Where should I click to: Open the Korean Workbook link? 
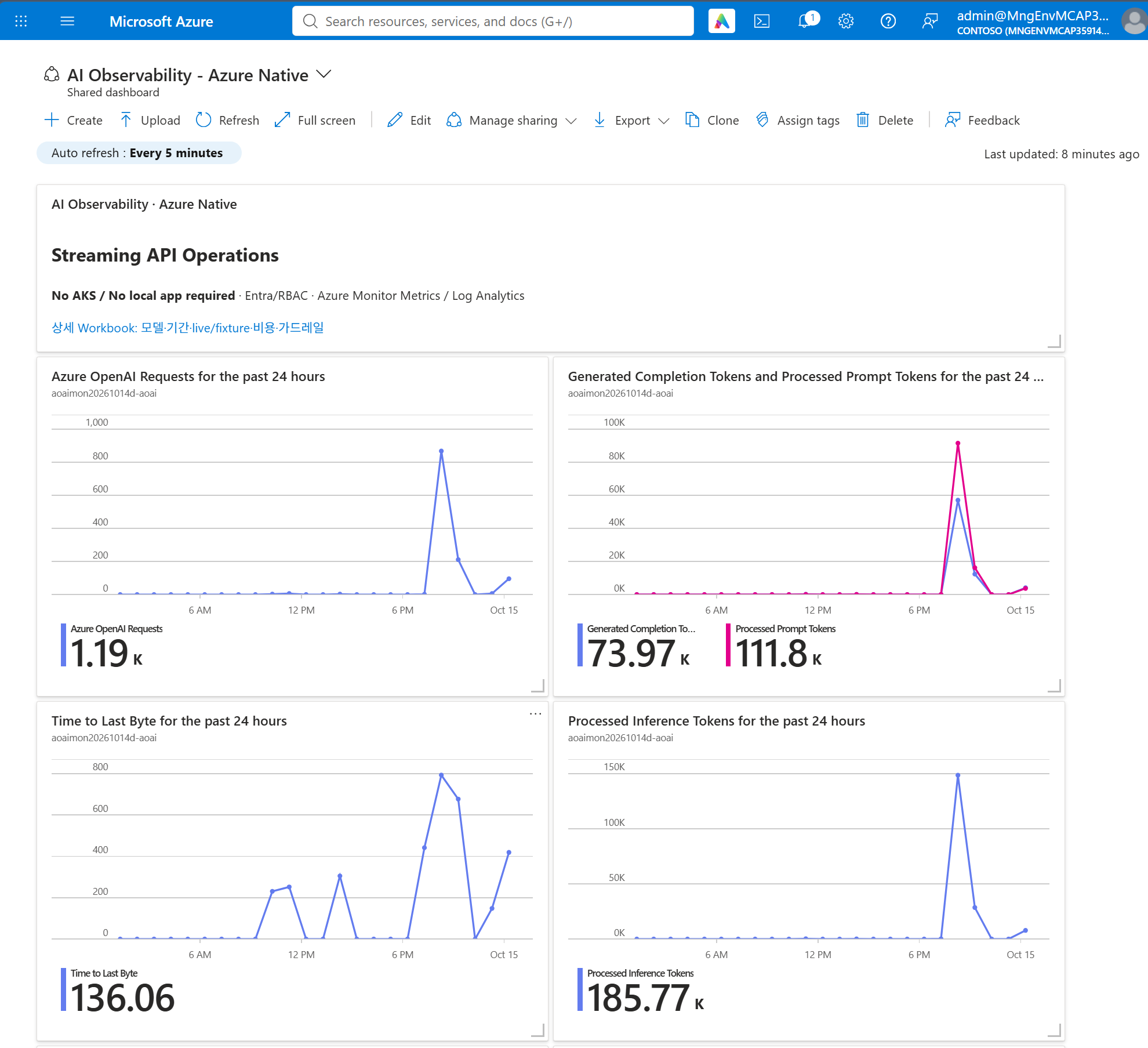tap(188, 328)
